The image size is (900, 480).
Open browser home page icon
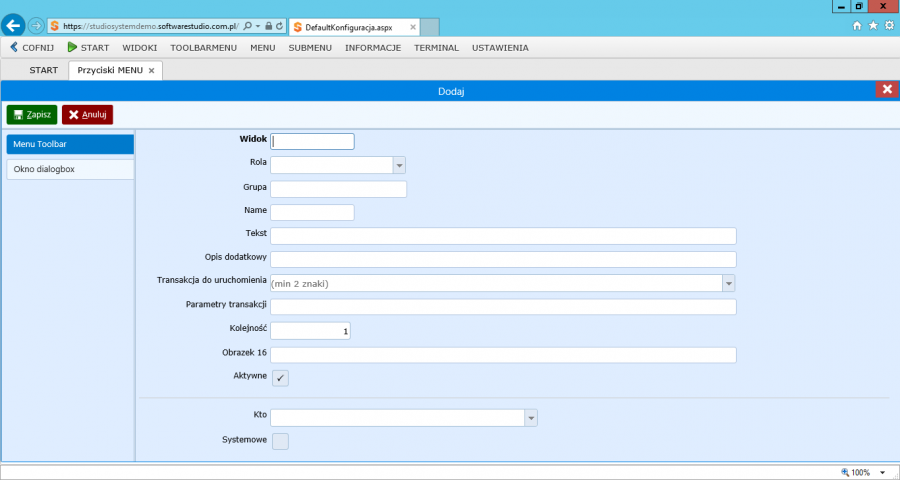point(857,25)
